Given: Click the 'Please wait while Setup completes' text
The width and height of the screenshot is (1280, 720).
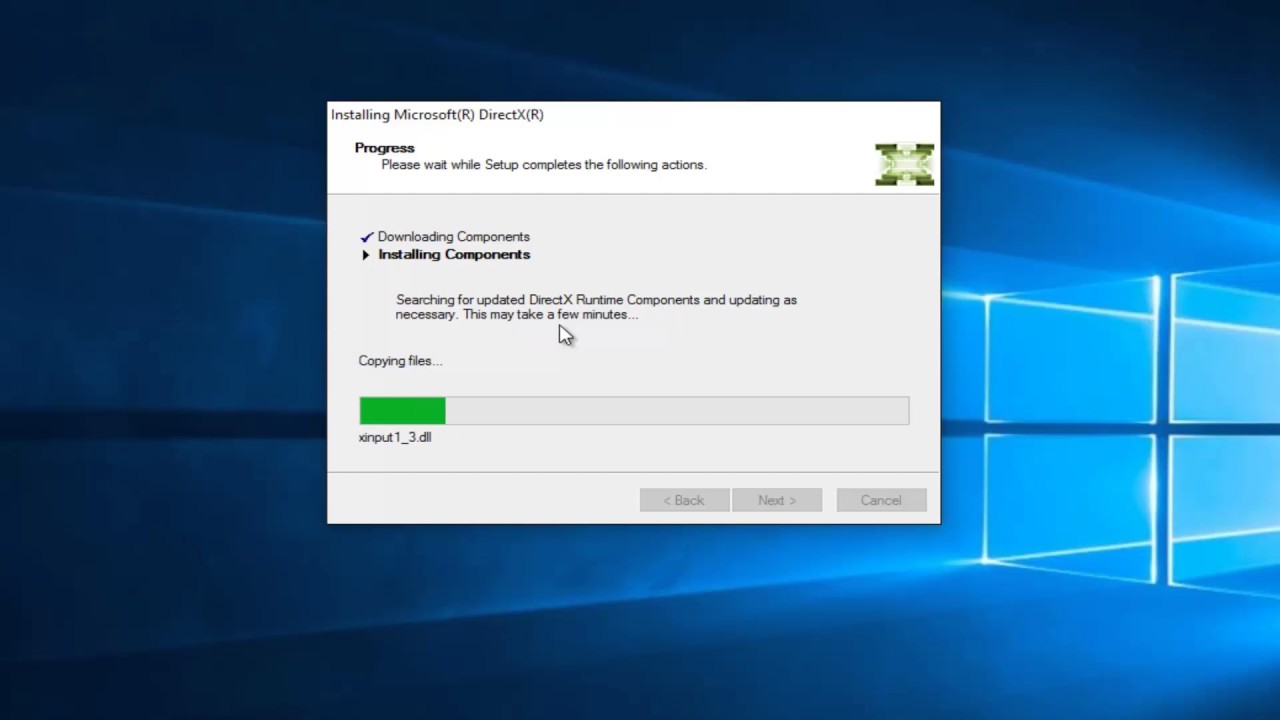Looking at the screenshot, I should (x=544, y=165).
